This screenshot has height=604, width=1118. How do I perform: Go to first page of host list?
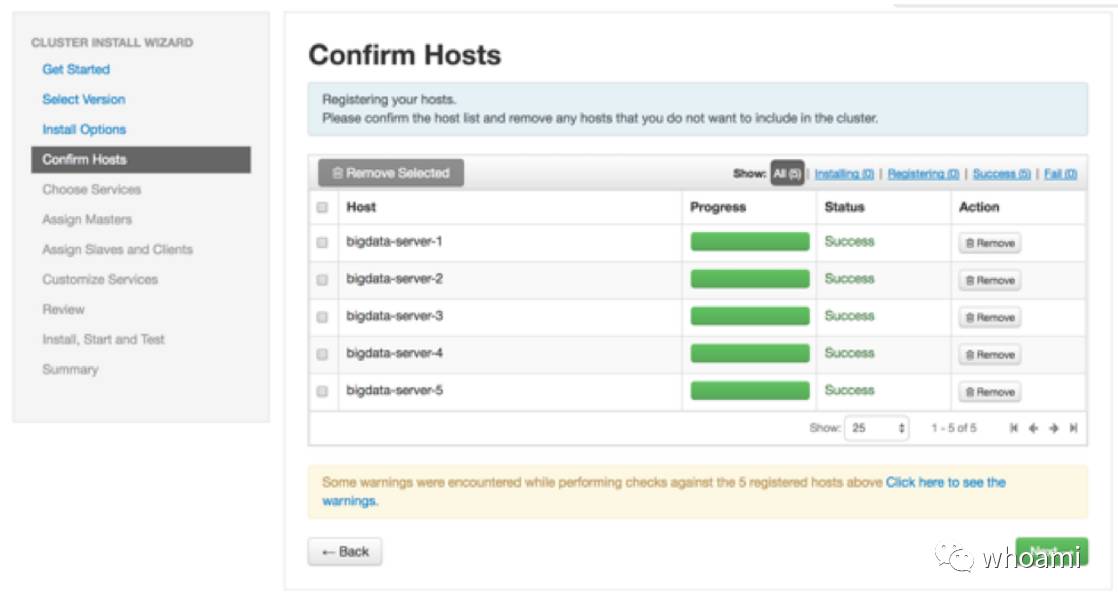click(1014, 428)
